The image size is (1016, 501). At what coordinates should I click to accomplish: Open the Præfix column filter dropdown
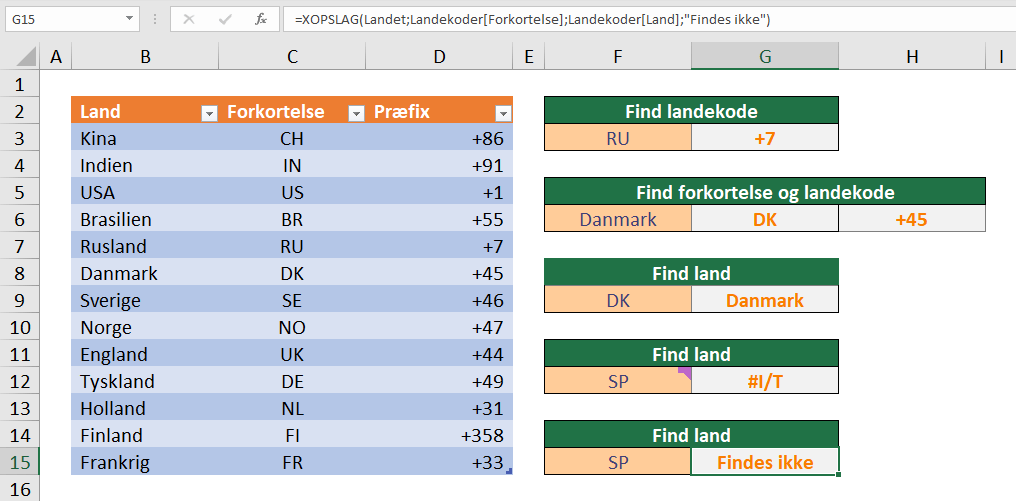[x=503, y=113]
